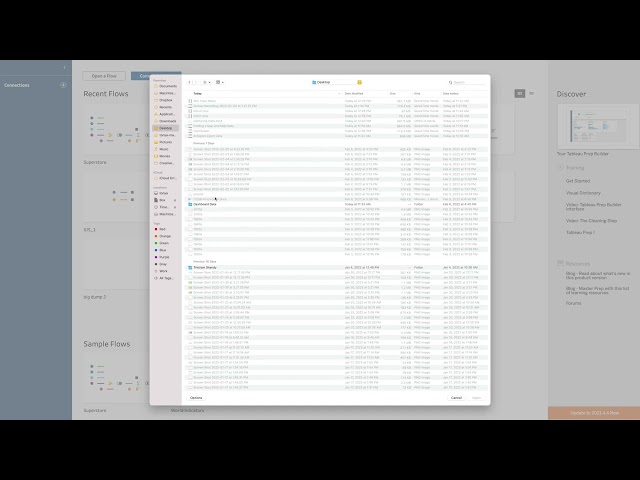Image resolution: width=640 pixels, height=480 pixels.
Task: Click Open a Flow in Tableau Prep
Action: pyautogui.click(x=104, y=76)
